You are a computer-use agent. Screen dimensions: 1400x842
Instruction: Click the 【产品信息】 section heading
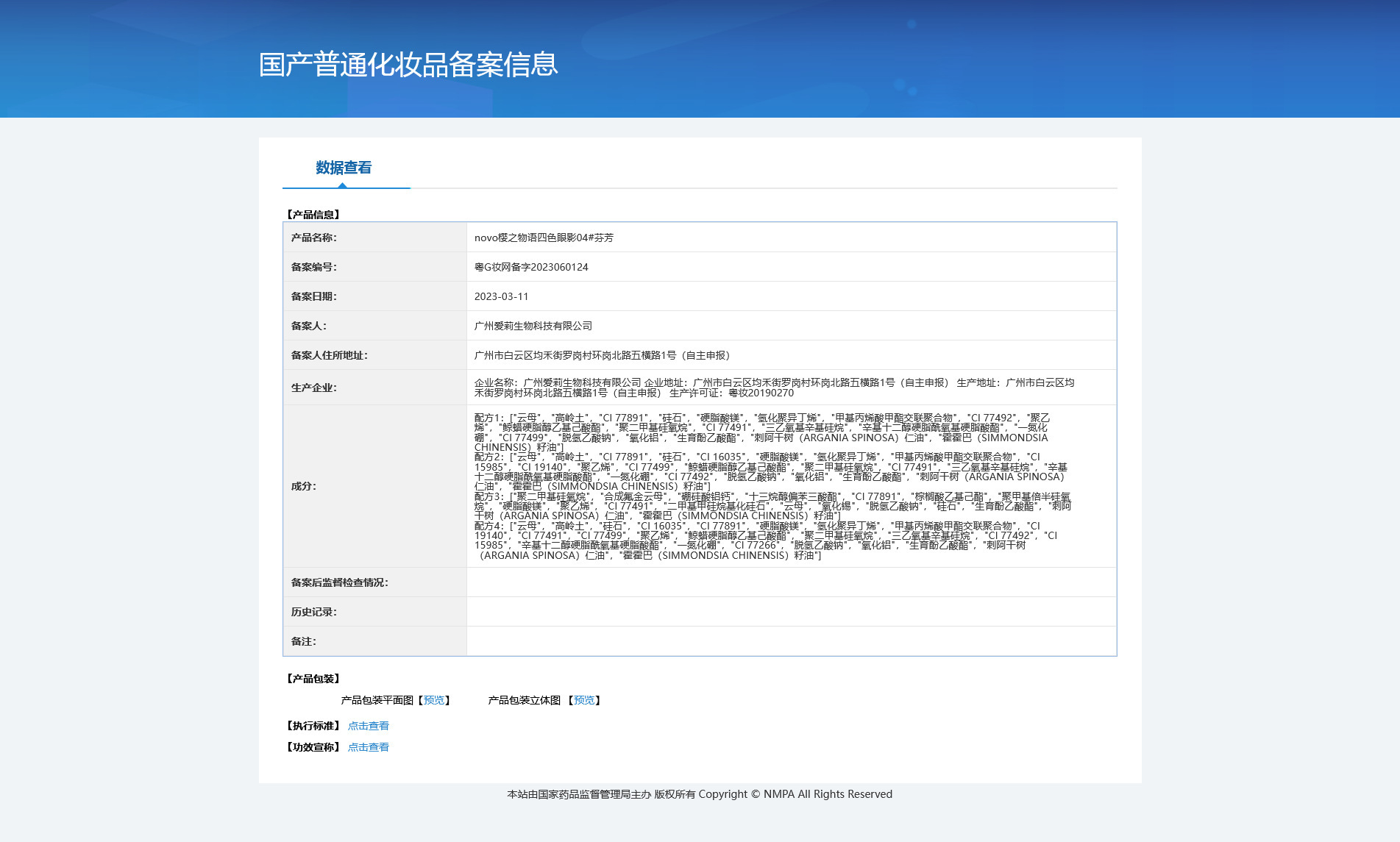pyautogui.click(x=313, y=215)
